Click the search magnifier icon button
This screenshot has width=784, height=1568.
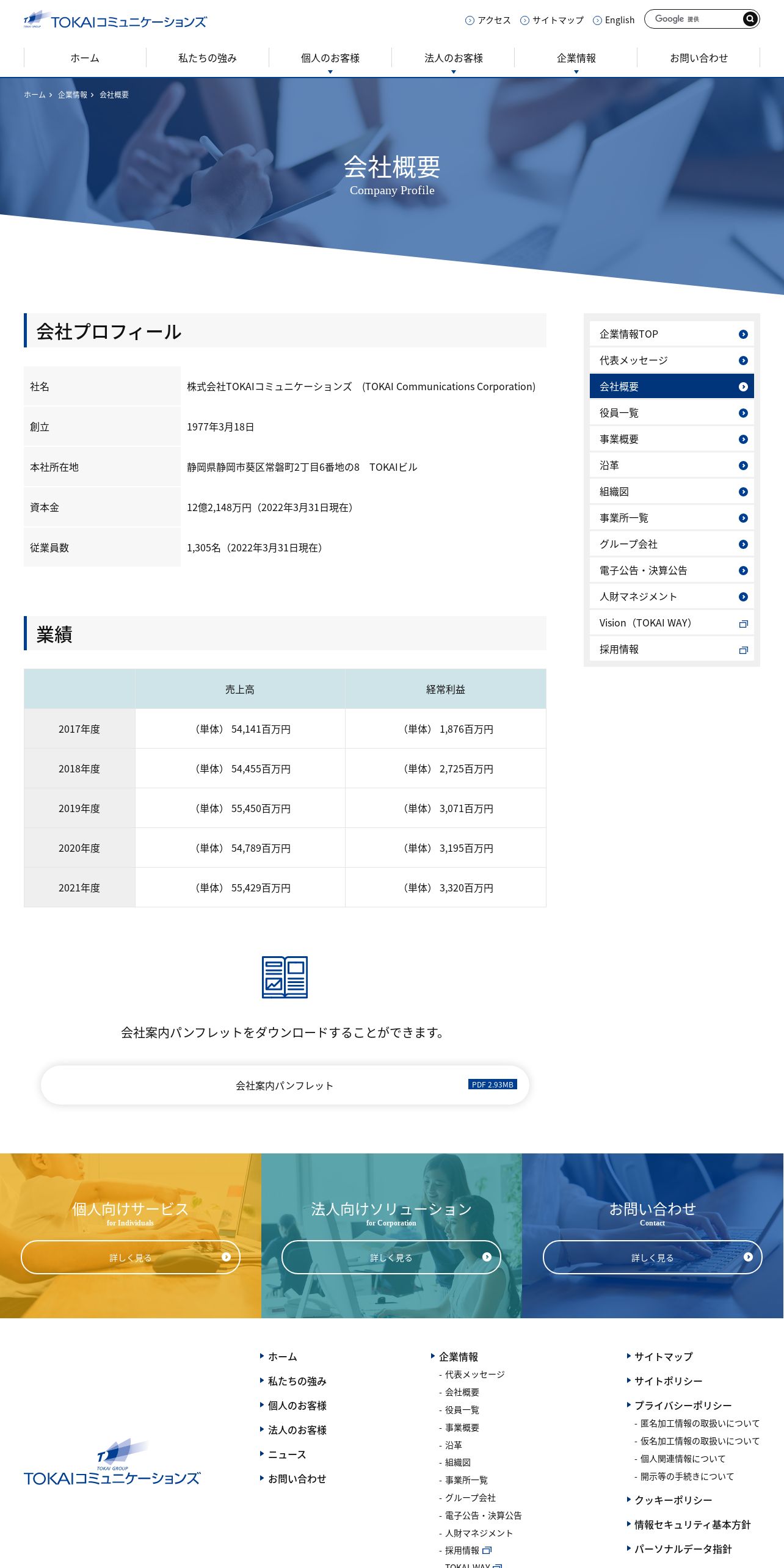click(x=750, y=19)
